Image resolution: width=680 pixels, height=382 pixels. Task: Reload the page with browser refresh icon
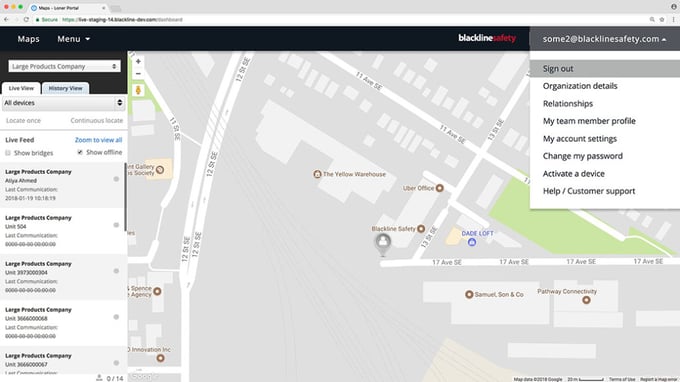click(x=26, y=20)
